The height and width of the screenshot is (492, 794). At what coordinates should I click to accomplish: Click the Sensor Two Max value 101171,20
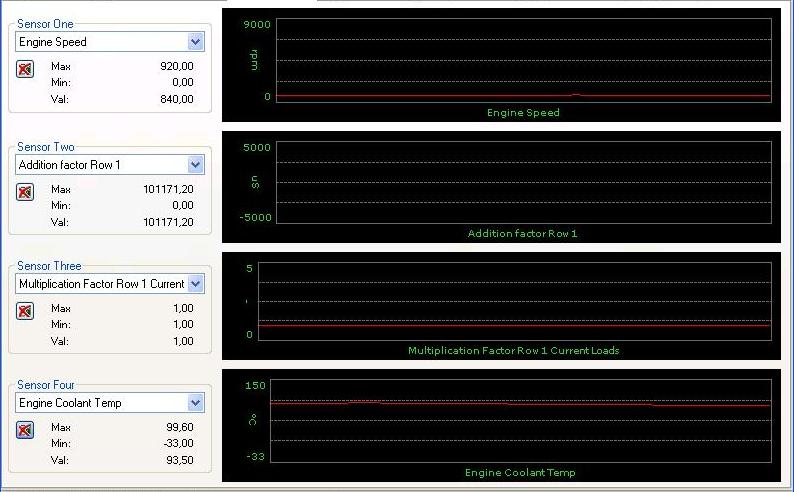coord(168,189)
